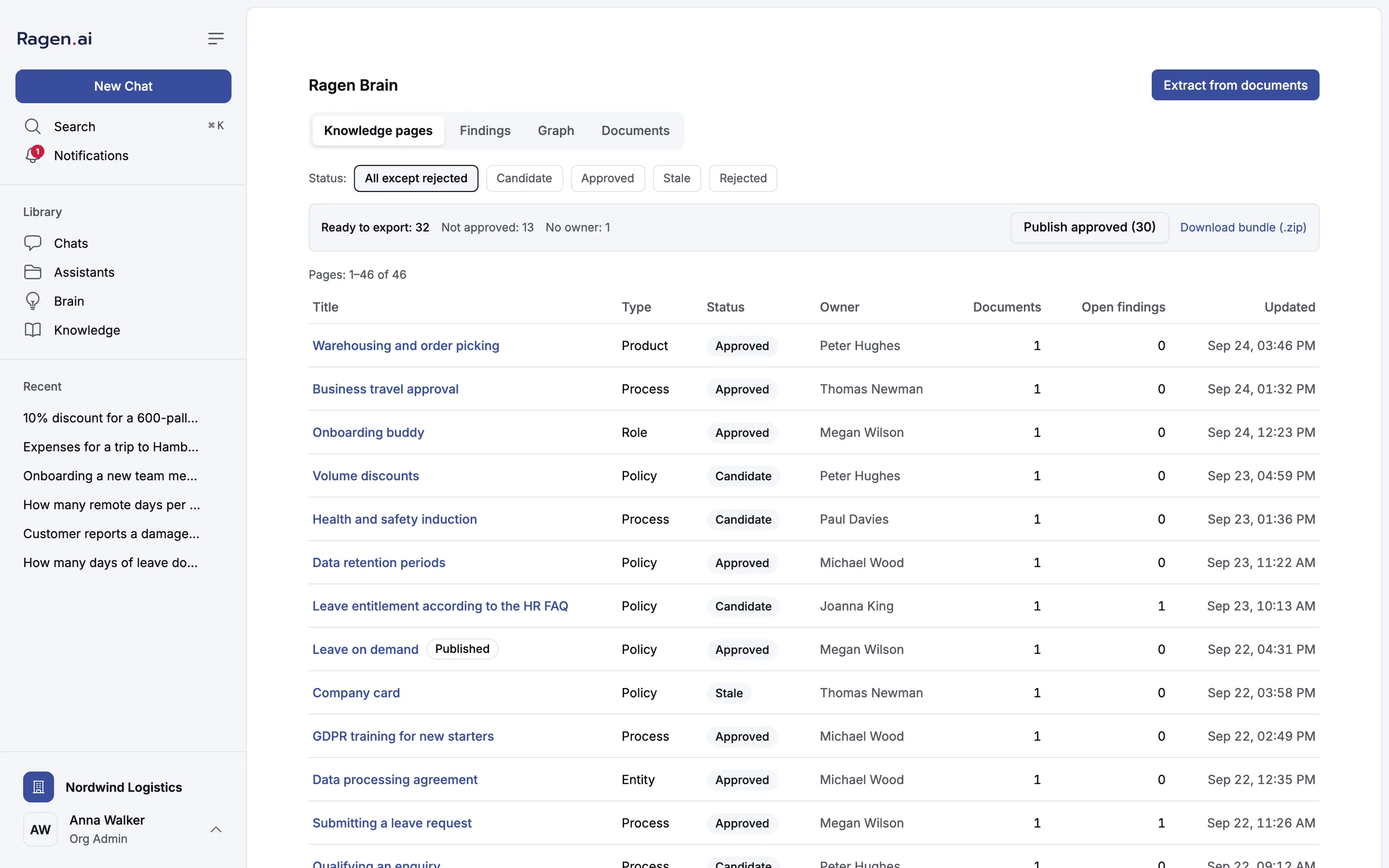Click Publish approved (30)
1389x868 pixels.
click(1089, 227)
